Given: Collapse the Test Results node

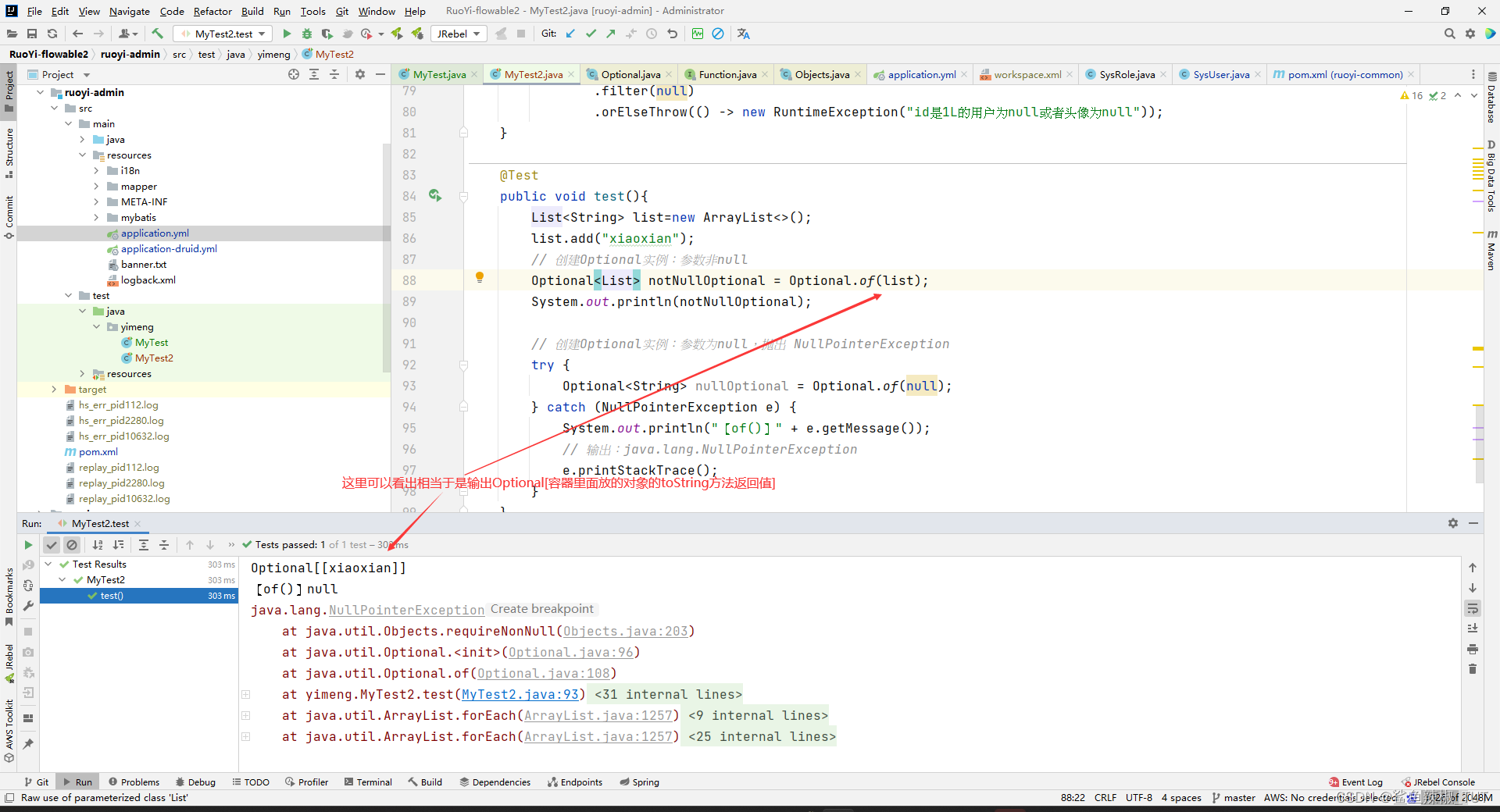Looking at the screenshot, I should [48, 564].
